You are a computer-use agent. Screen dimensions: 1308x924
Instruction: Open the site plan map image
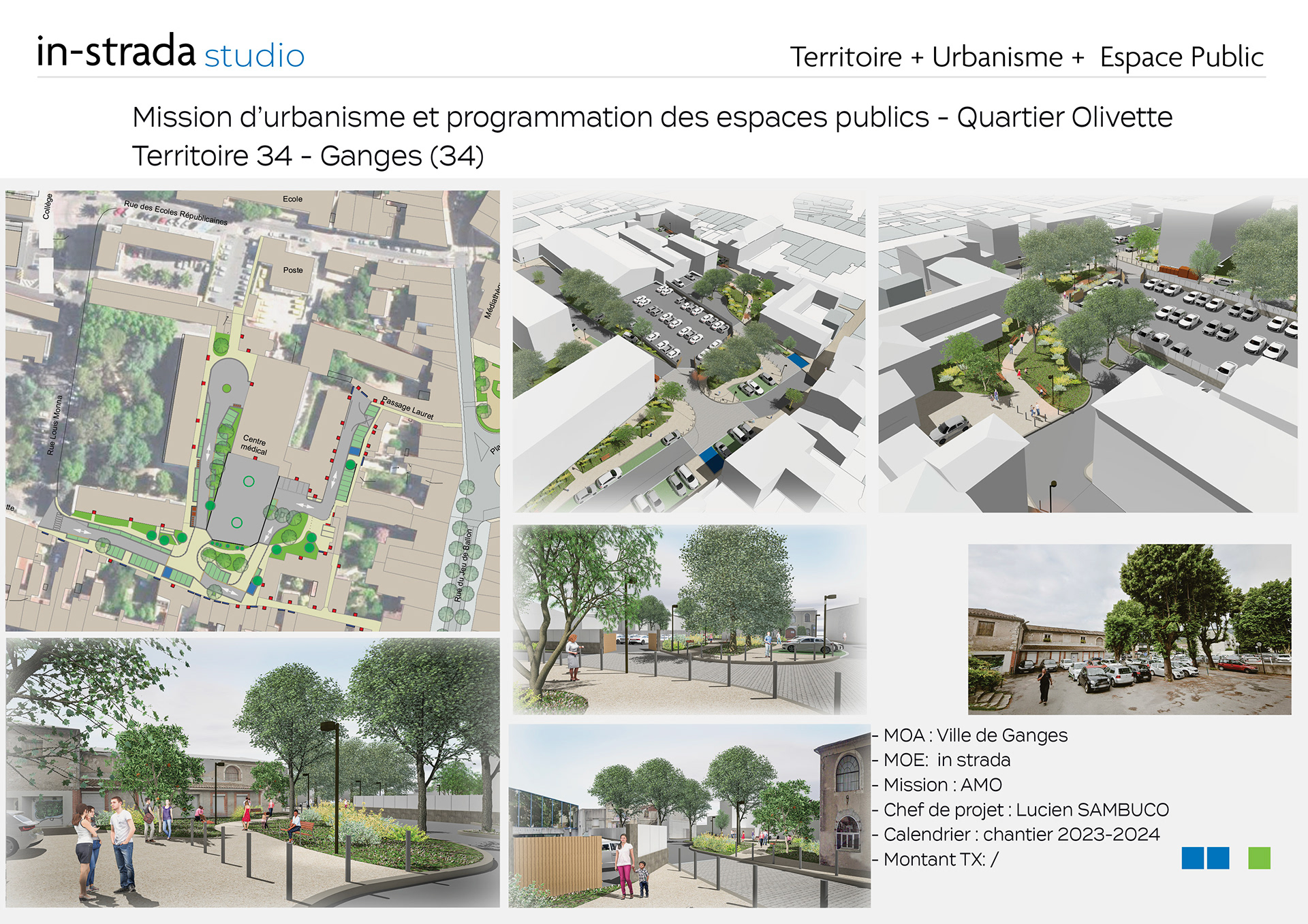pos(252,411)
